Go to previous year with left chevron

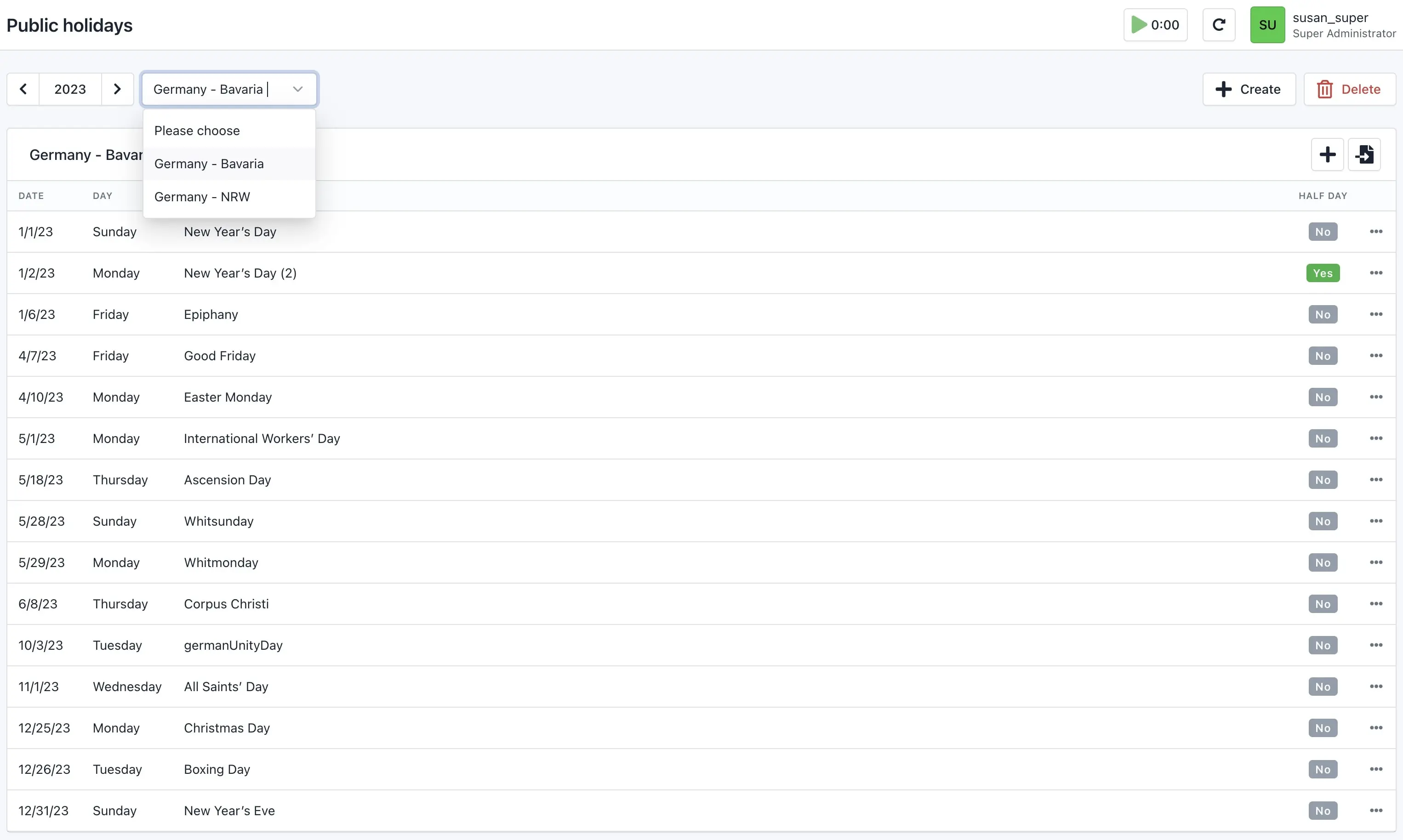[23, 90]
